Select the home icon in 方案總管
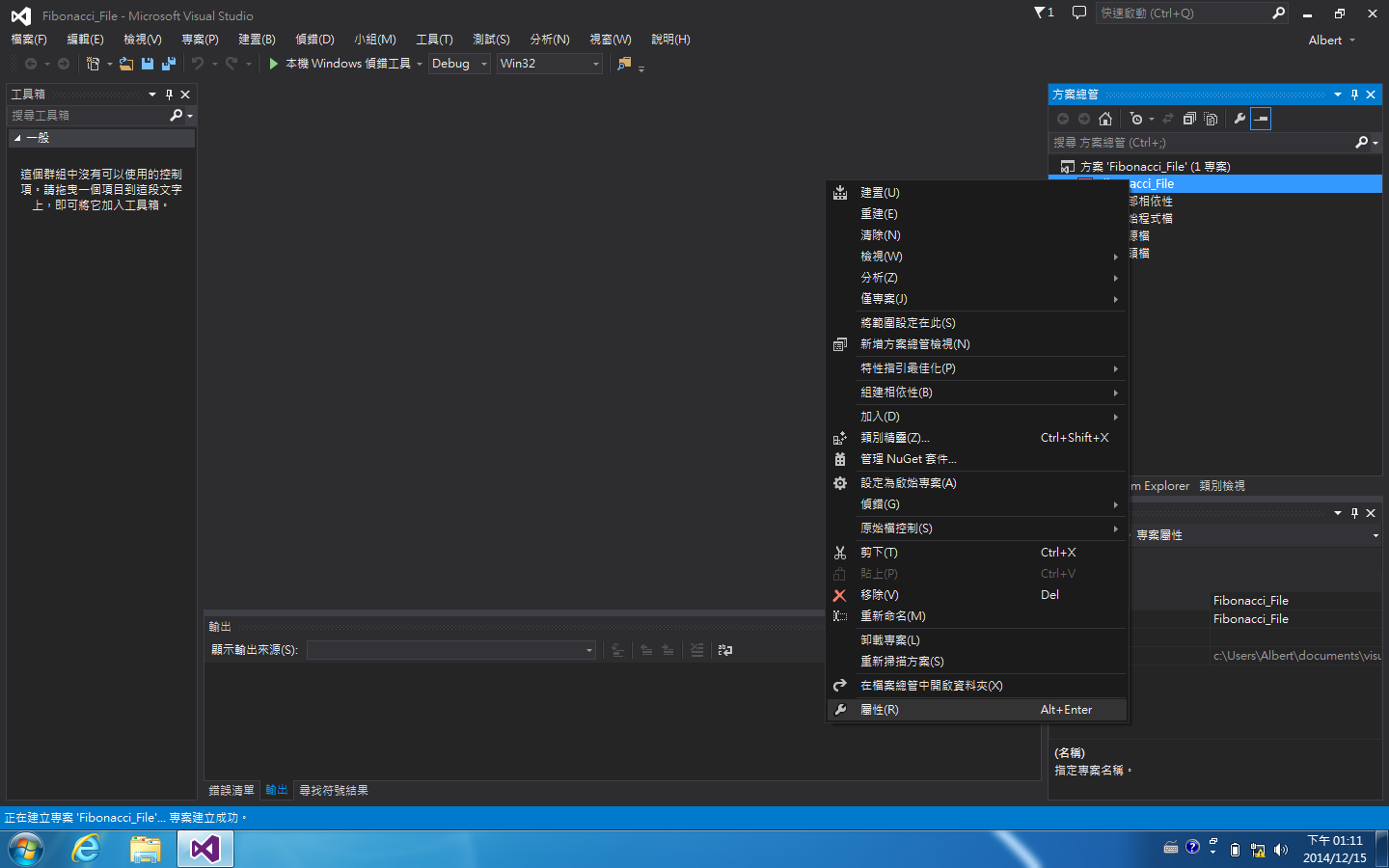 click(x=1105, y=118)
